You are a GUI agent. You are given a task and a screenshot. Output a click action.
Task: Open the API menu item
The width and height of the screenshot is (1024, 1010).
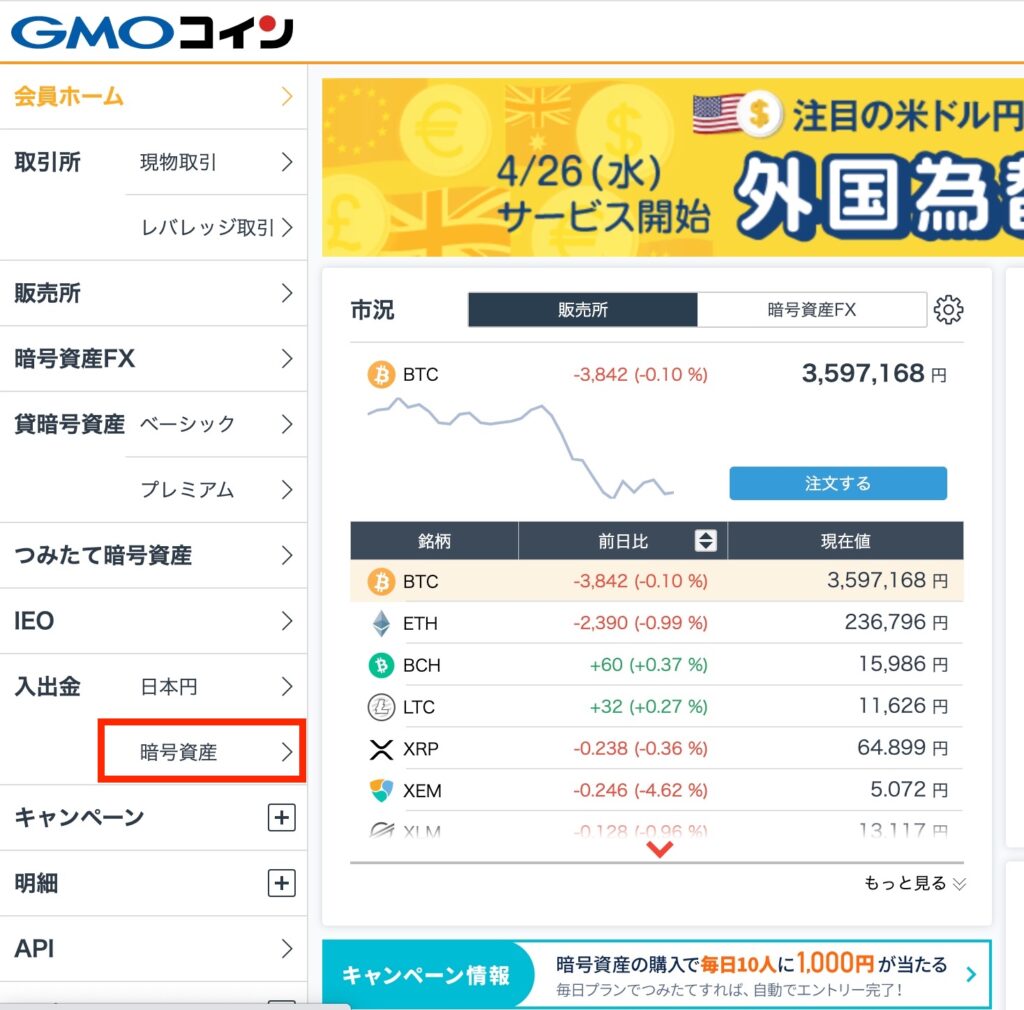click(153, 949)
